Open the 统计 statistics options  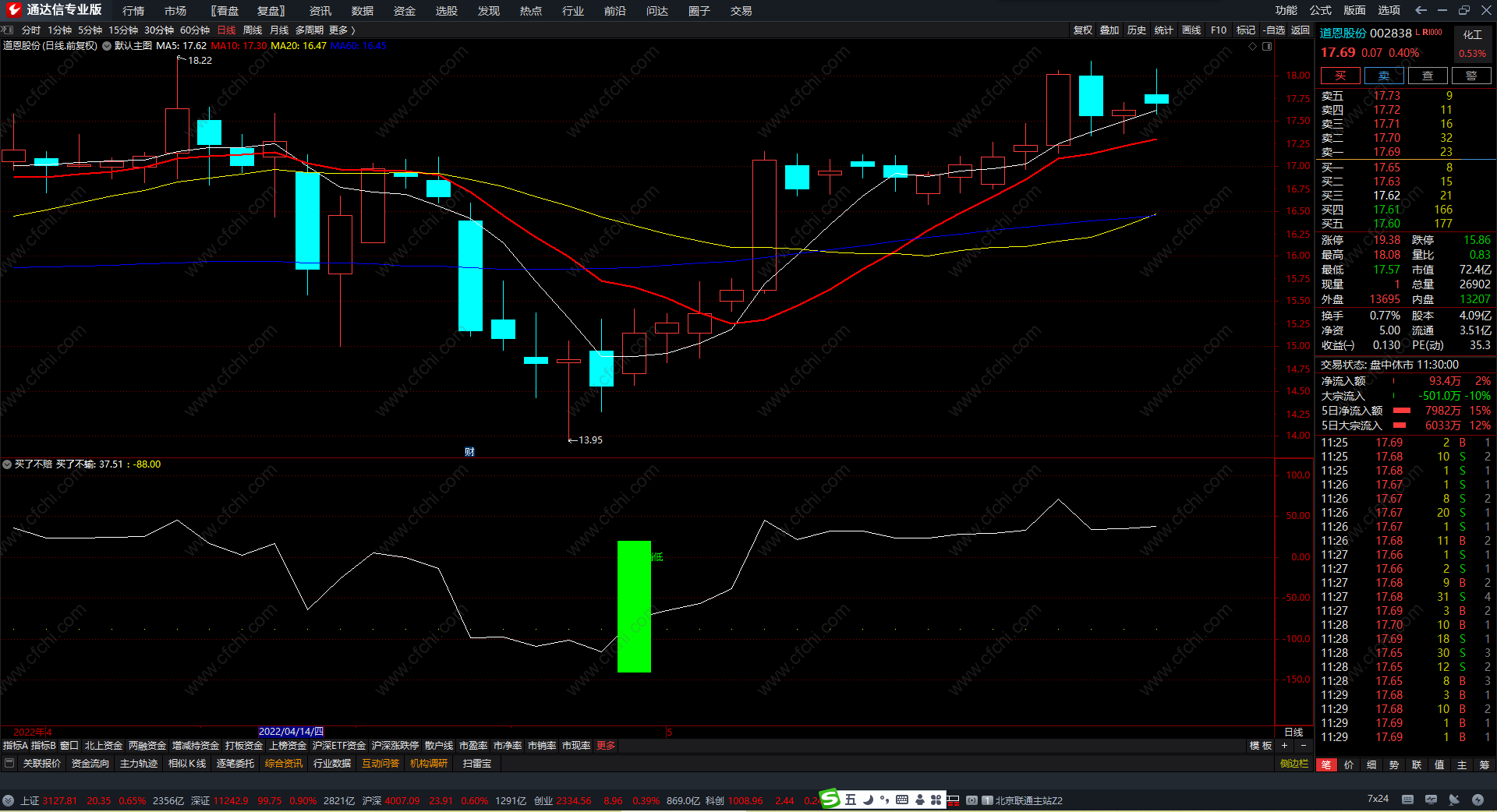click(x=1164, y=30)
